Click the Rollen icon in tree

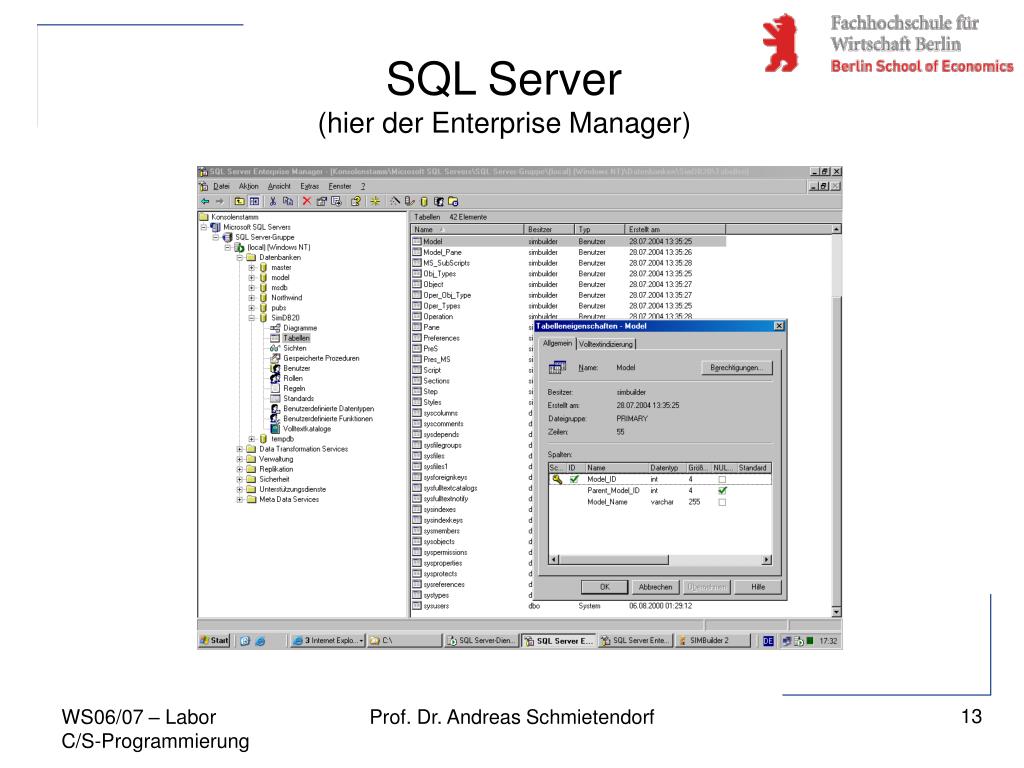click(275, 378)
